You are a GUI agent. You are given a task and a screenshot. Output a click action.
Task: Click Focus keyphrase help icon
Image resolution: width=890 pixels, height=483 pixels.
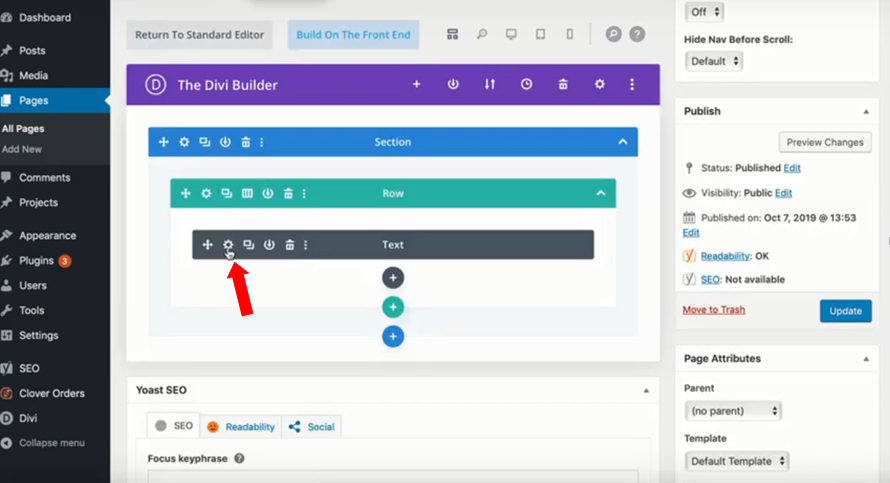point(240,459)
